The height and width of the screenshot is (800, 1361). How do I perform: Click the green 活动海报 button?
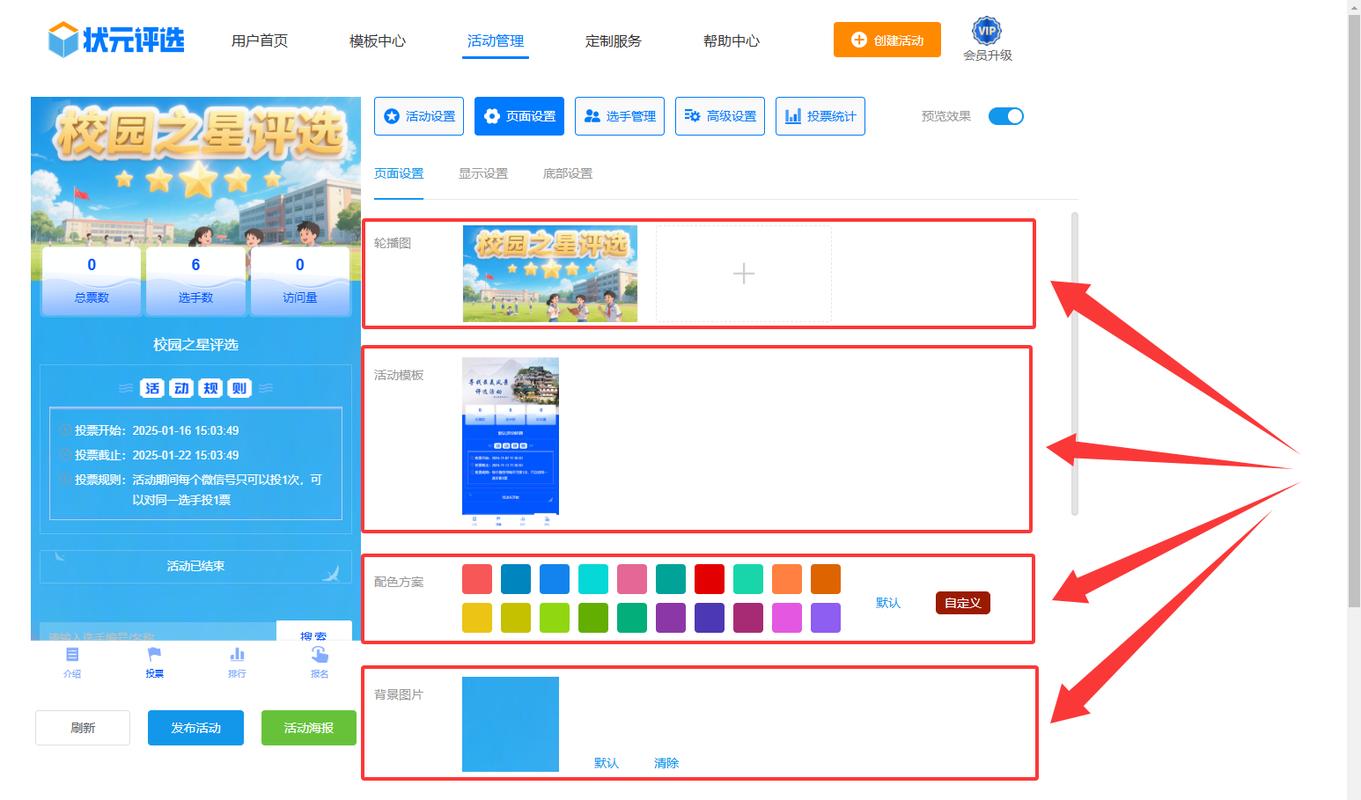(308, 728)
